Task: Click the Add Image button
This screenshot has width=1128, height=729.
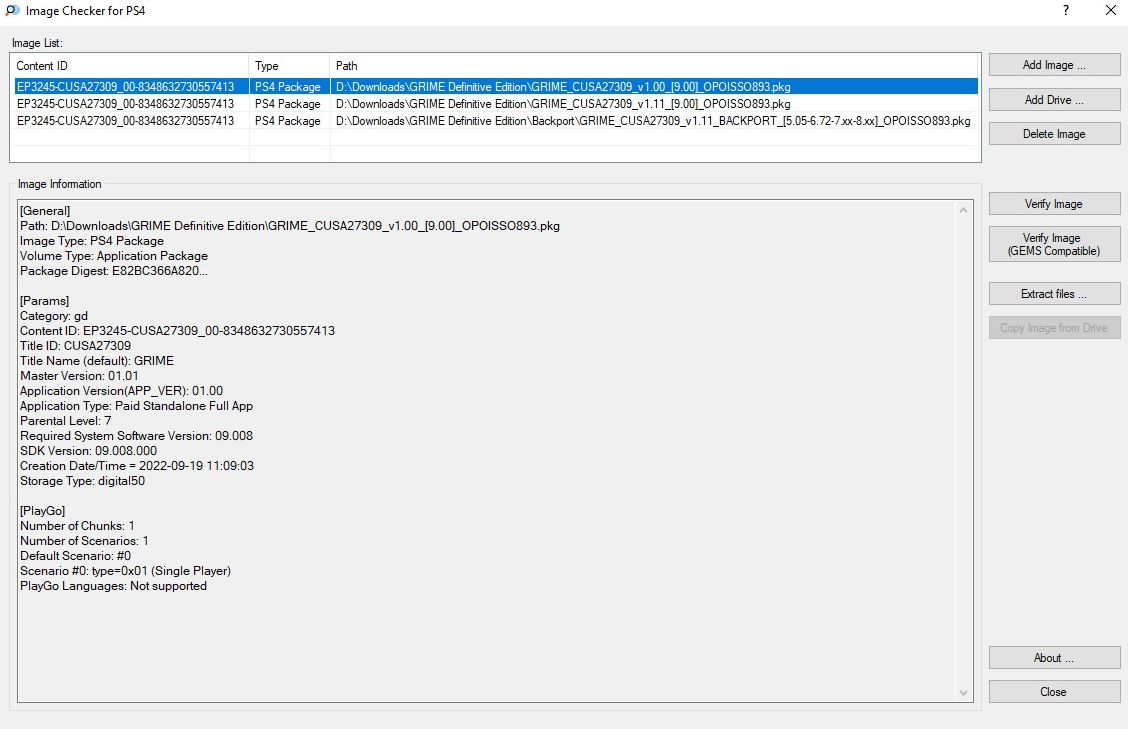Action: pyautogui.click(x=1054, y=65)
